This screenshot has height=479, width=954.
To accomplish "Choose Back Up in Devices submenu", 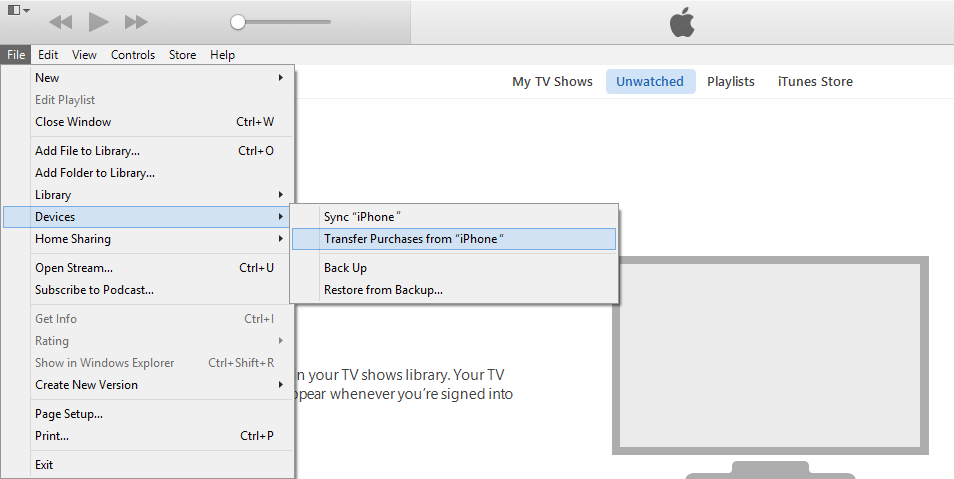I will pyautogui.click(x=454, y=268).
